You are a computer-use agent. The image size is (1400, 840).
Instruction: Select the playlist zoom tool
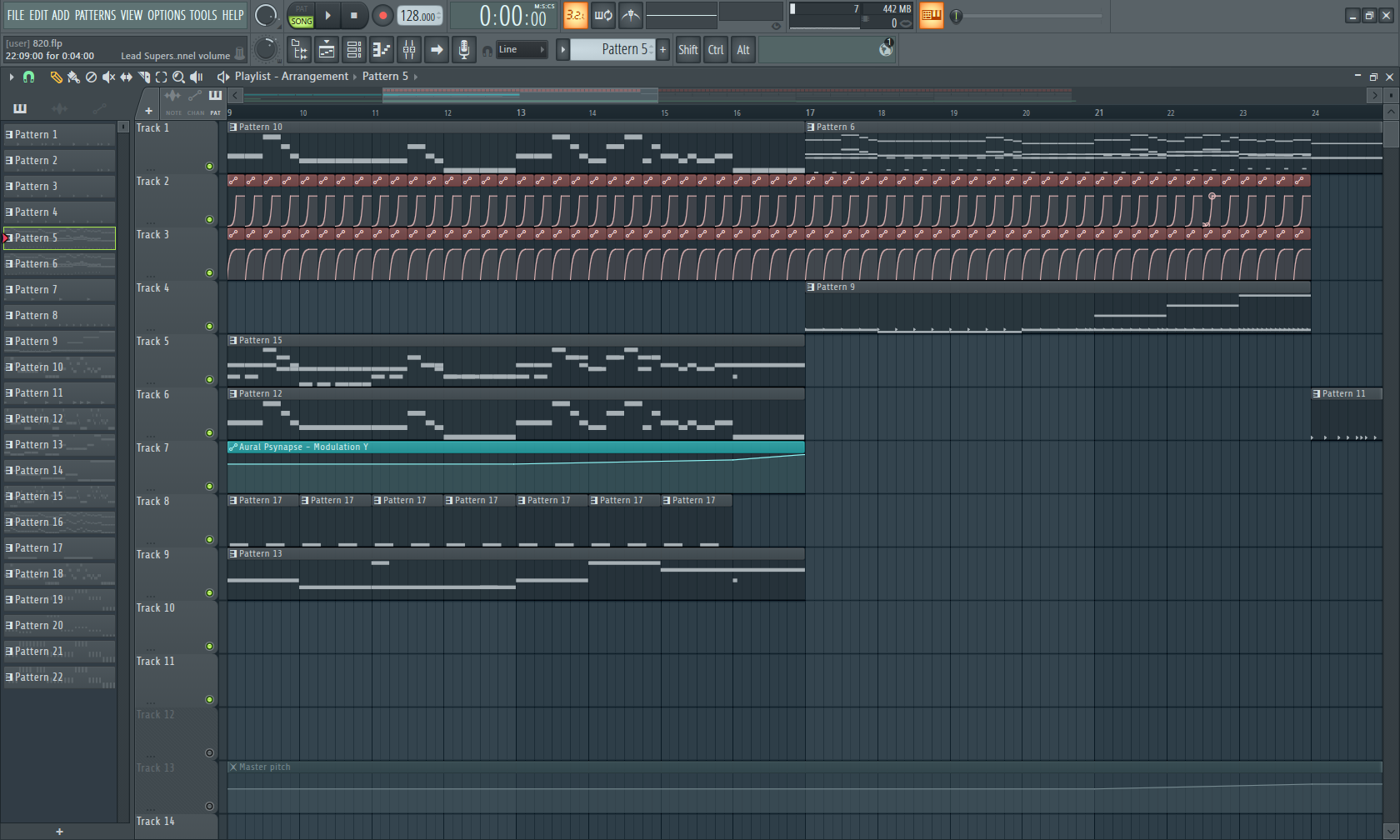[178, 77]
